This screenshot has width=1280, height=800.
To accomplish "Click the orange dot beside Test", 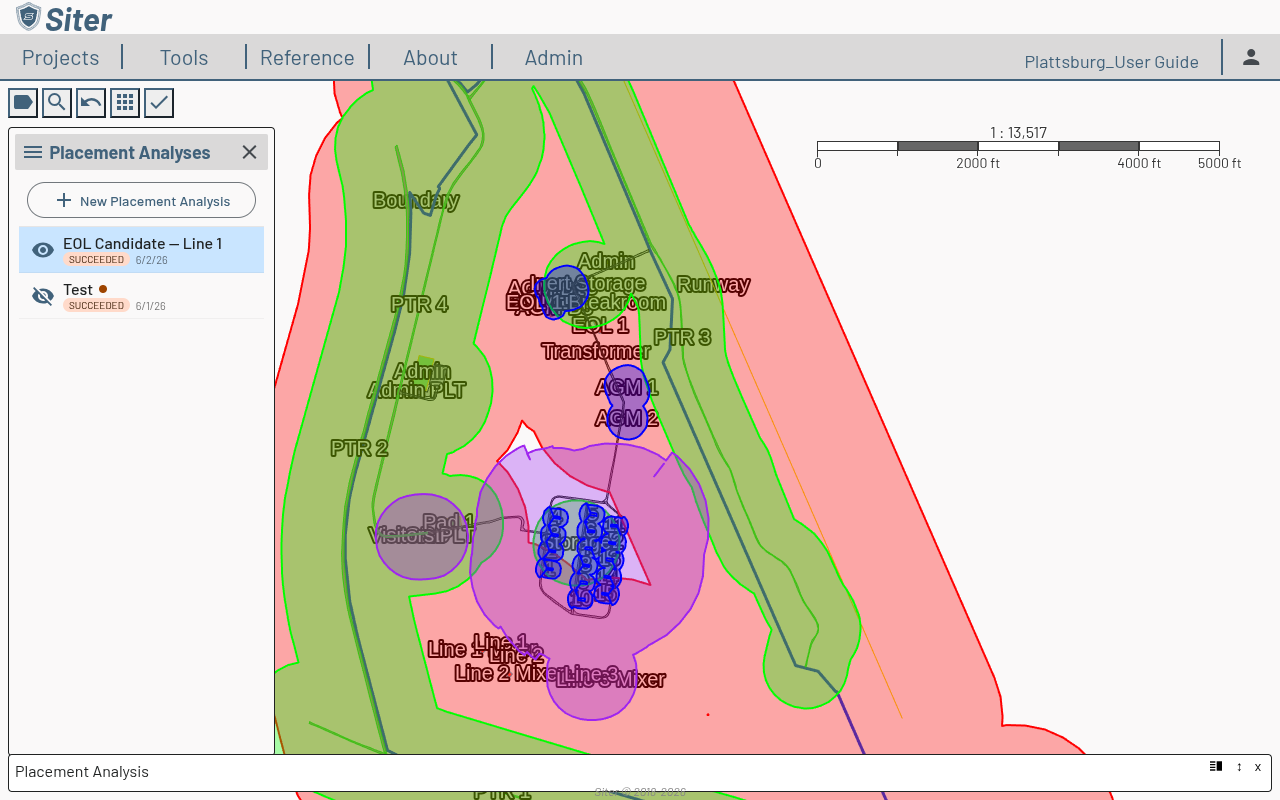I will (x=103, y=289).
